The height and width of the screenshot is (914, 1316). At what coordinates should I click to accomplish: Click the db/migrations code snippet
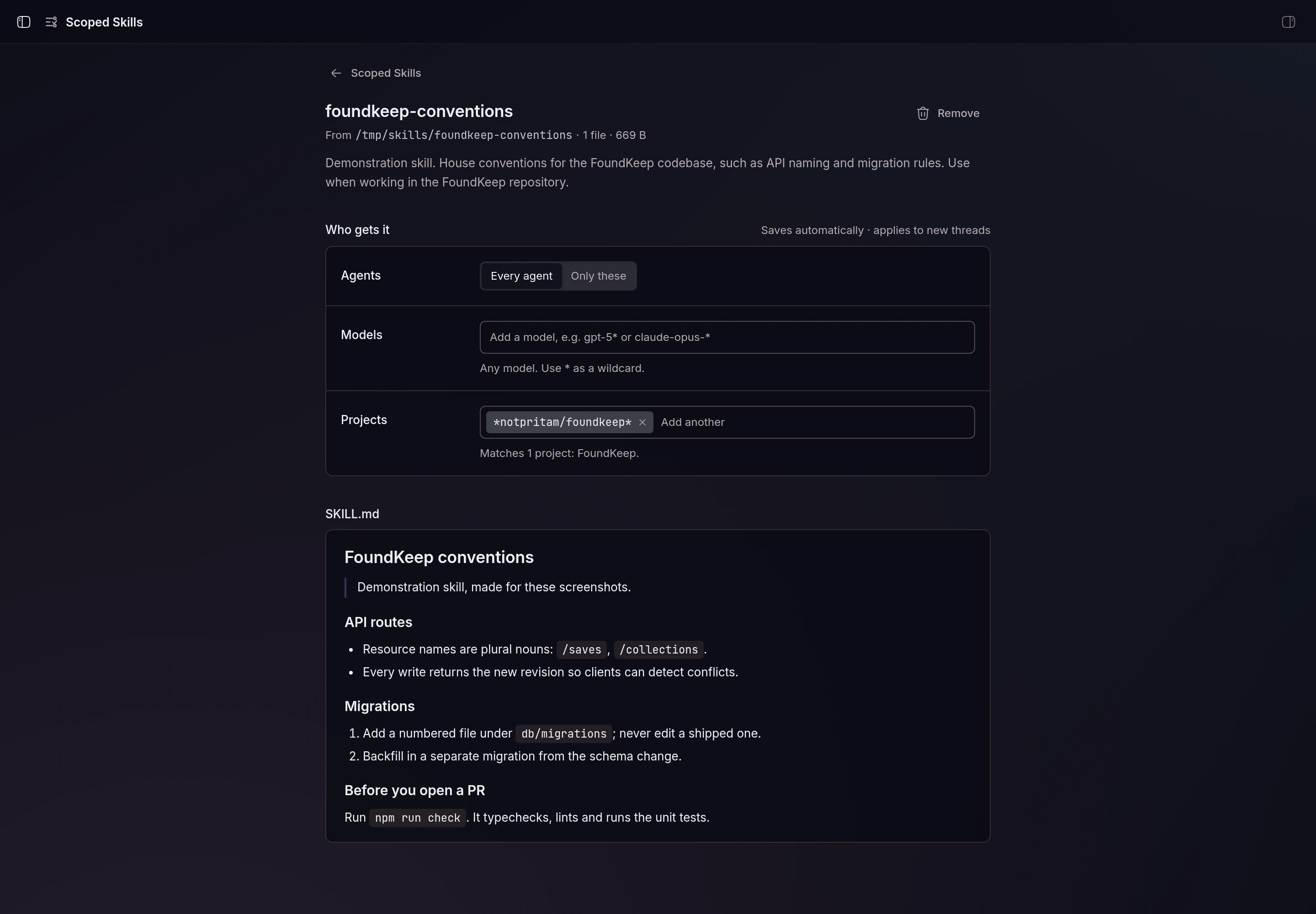pyautogui.click(x=563, y=733)
